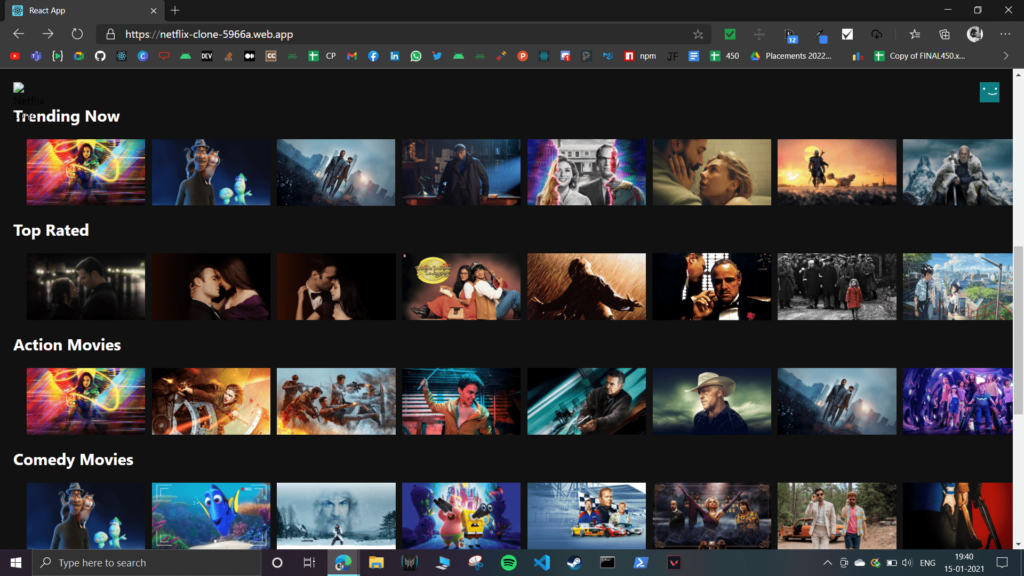The width and height of the screenshot is (1024, 576).
Task: Click the teal smiley profile avatar
Action: click(989, 92)
